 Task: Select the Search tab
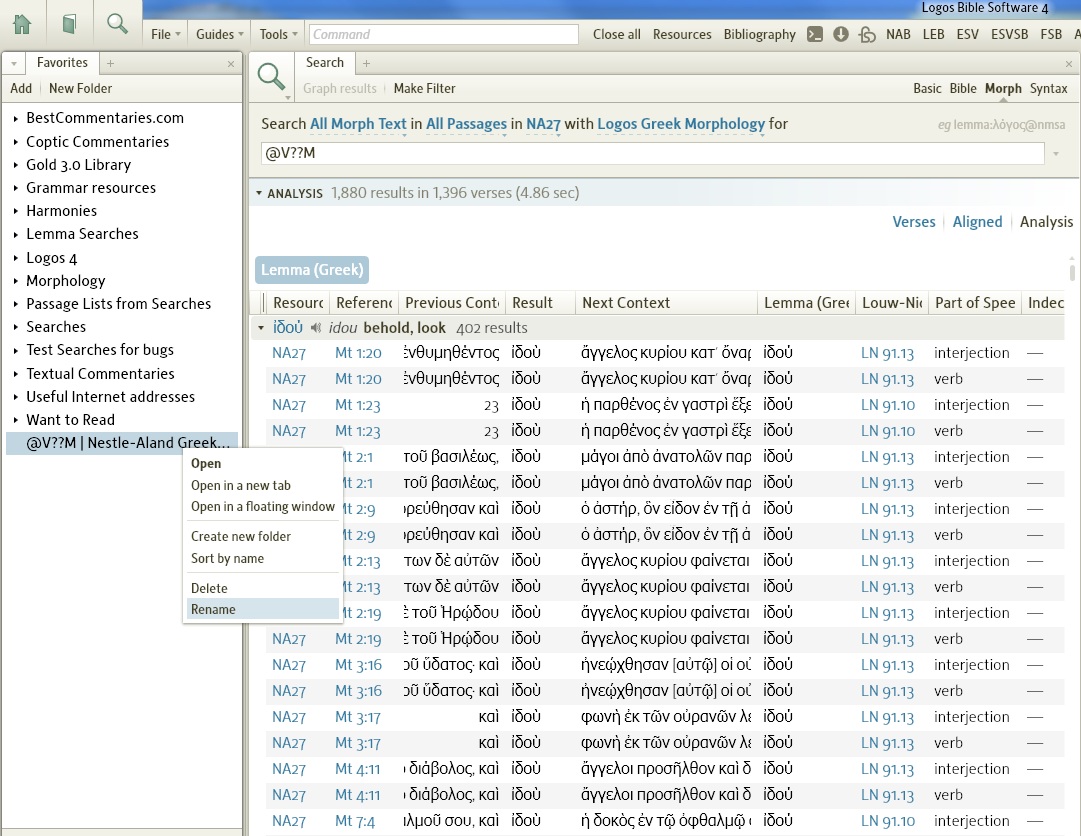point(325,63)
